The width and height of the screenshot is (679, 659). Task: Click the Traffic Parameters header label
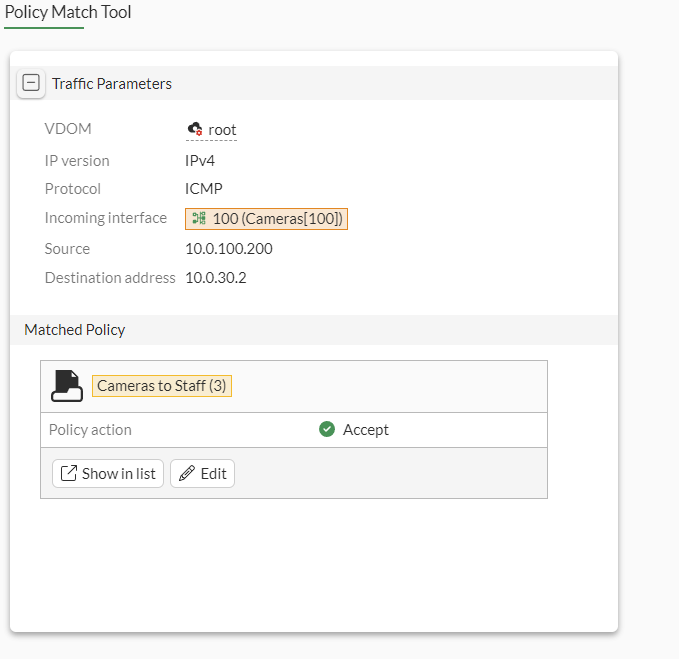112,84
